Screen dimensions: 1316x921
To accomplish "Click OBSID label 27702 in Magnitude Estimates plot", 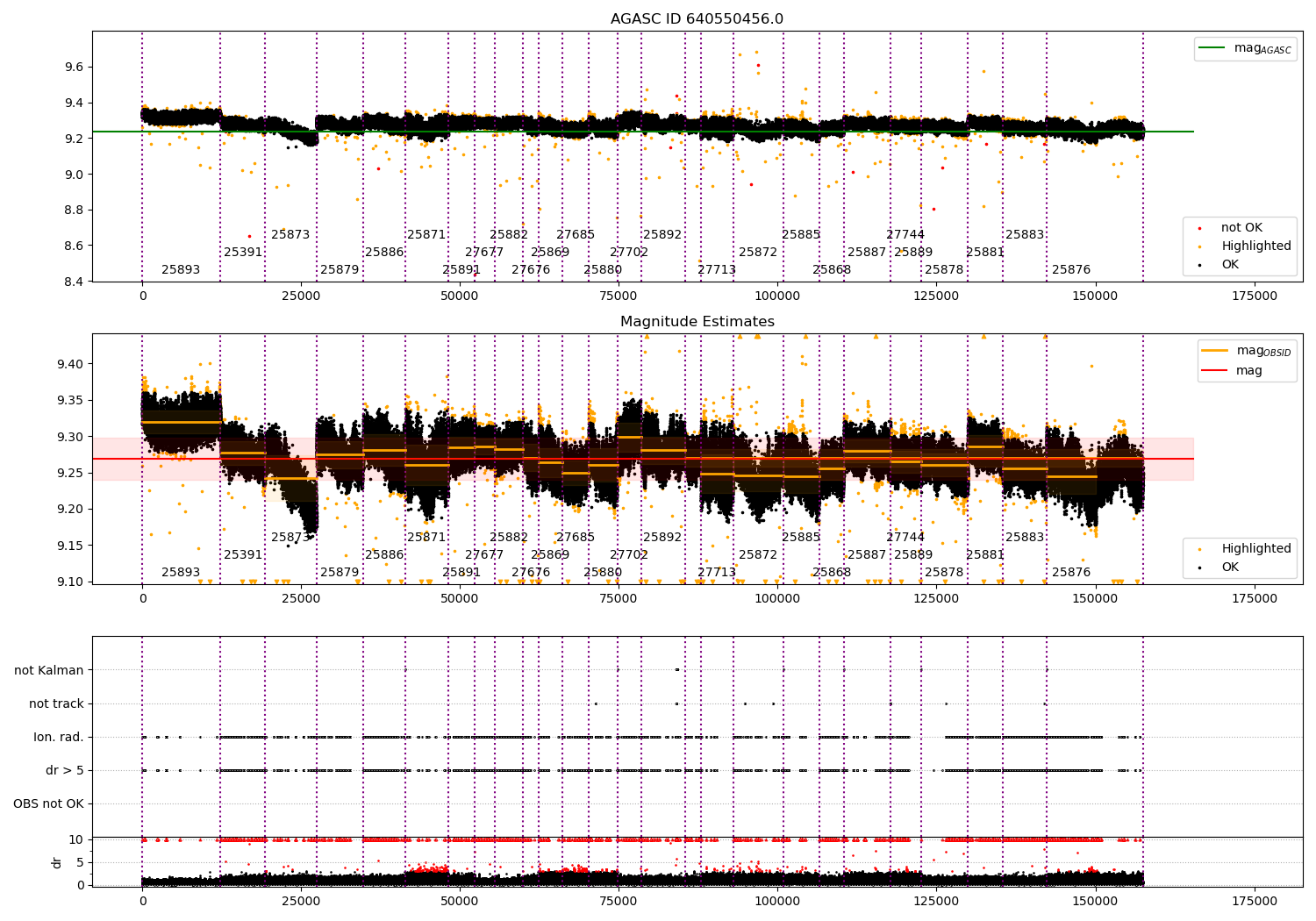I will click(x=629, y=555).
